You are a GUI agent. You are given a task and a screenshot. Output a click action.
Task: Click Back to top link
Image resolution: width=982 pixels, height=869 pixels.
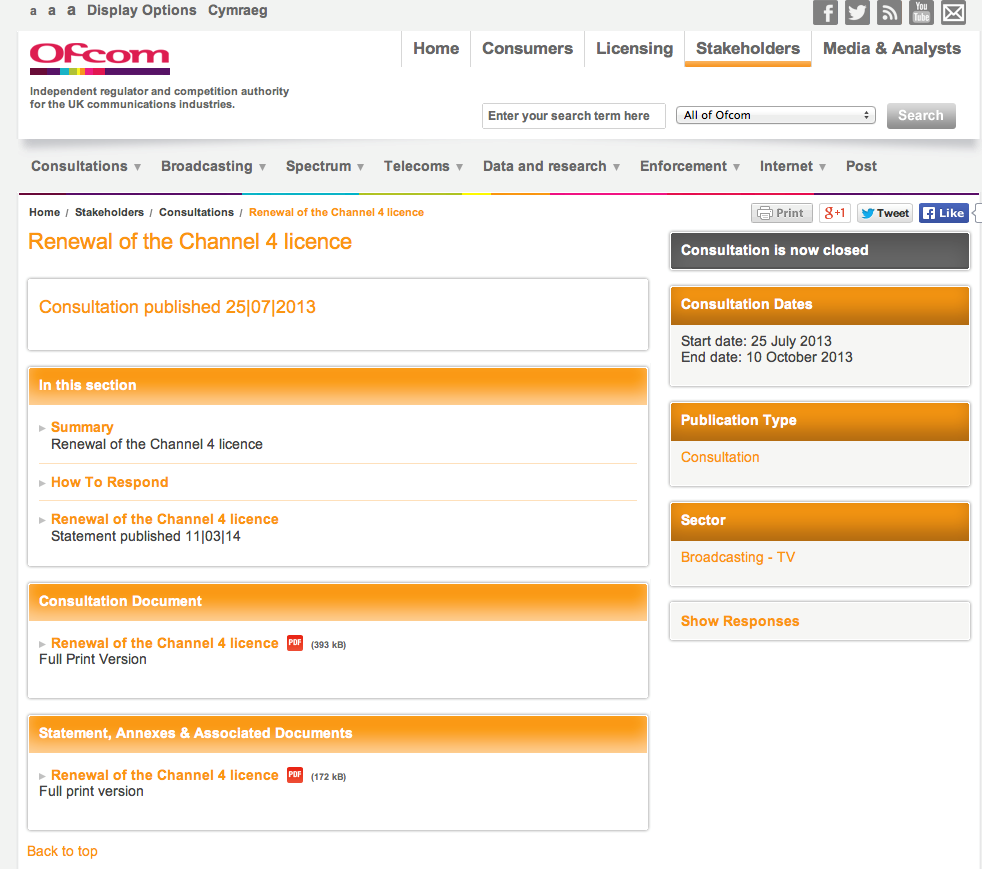(63, 851)
